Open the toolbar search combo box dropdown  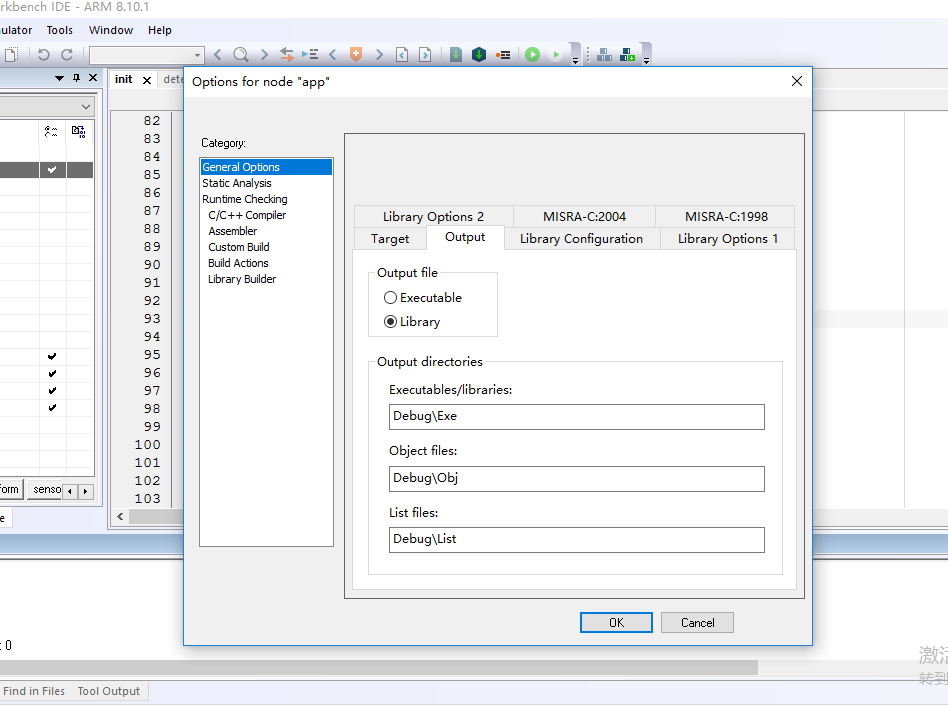coord(196,55)
